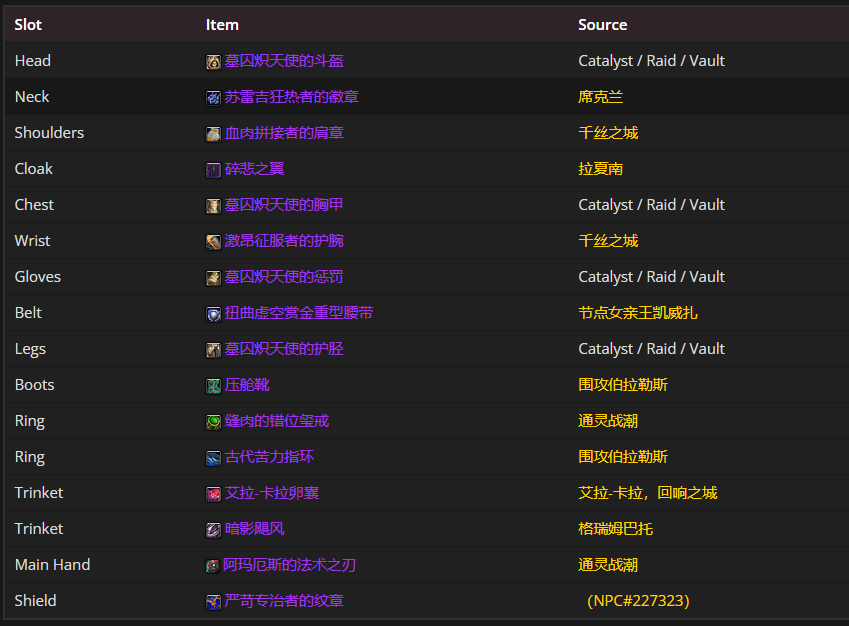Click the 席克兰 source link
849x626 pixels.
(601, 97)
